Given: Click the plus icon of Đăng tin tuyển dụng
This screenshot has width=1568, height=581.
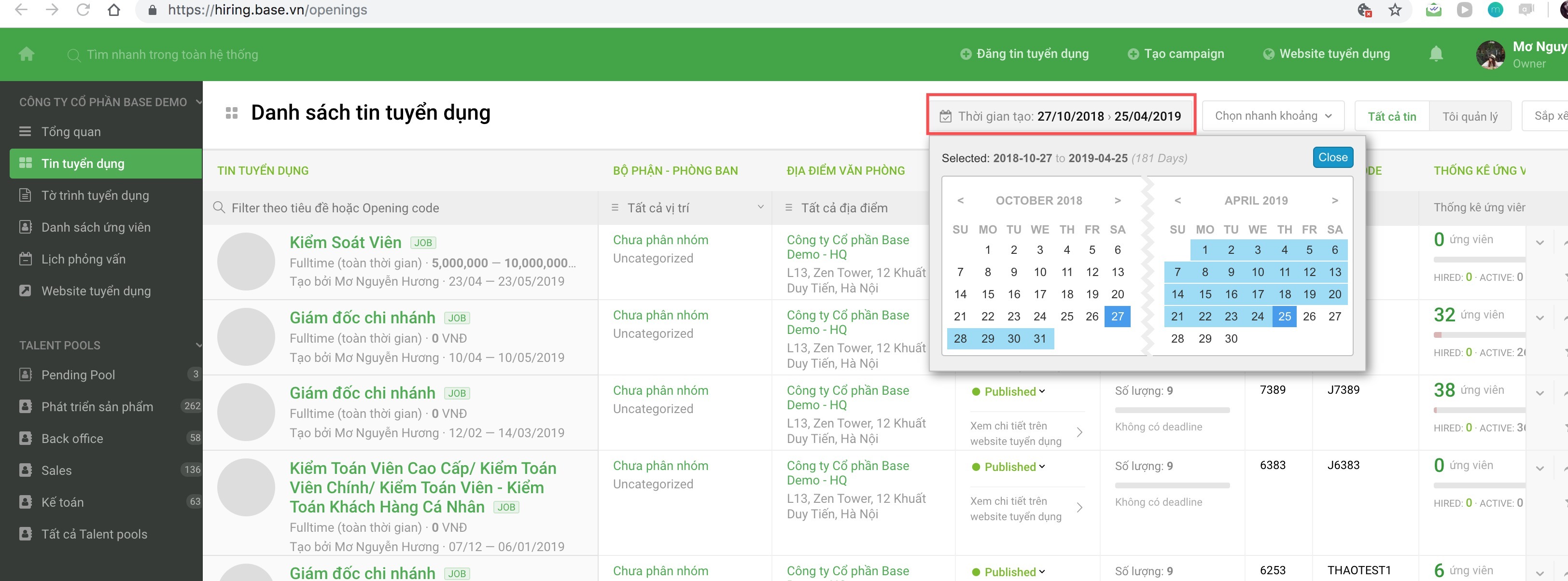Looking at the screenshot, I should tap(966, 54).
